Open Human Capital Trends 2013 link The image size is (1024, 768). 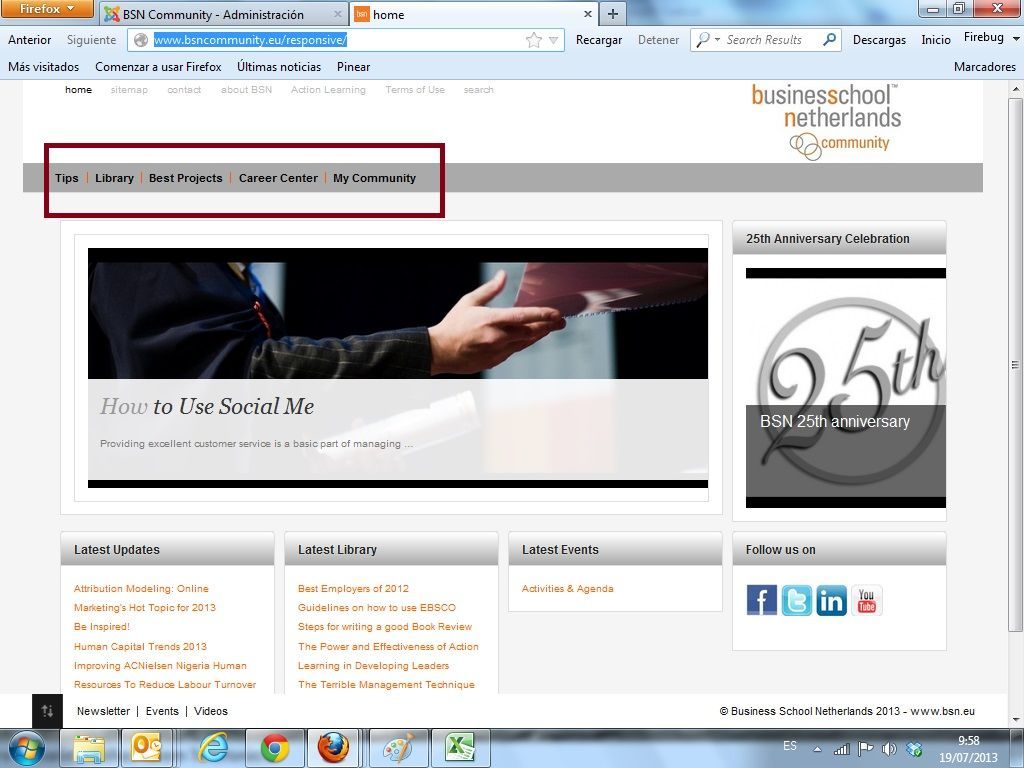140,646
